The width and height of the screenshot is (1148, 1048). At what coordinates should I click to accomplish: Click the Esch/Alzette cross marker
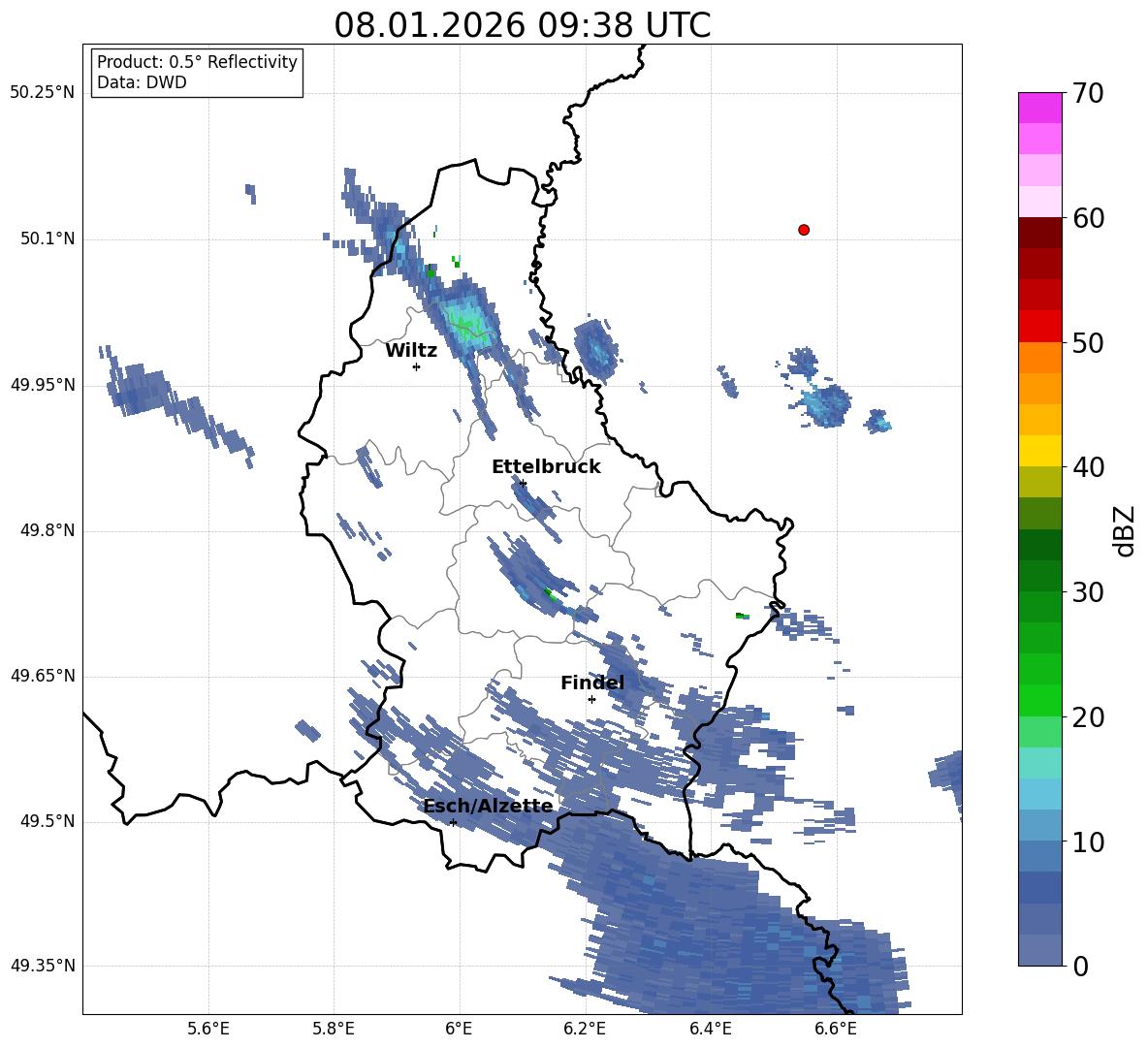(453, 822)
